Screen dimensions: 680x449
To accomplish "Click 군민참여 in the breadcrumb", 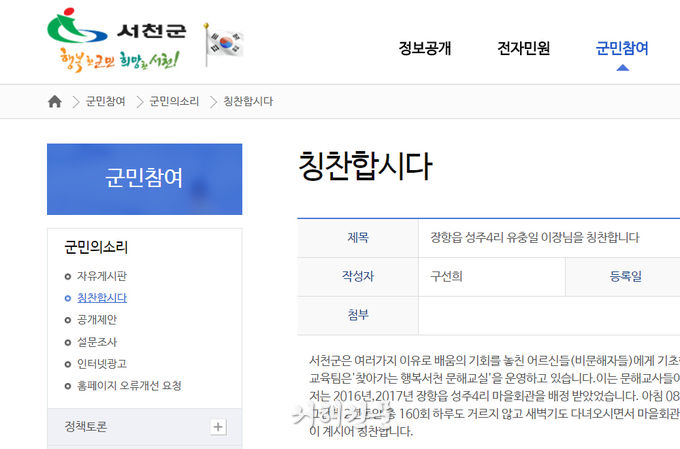I will (105, 102).
